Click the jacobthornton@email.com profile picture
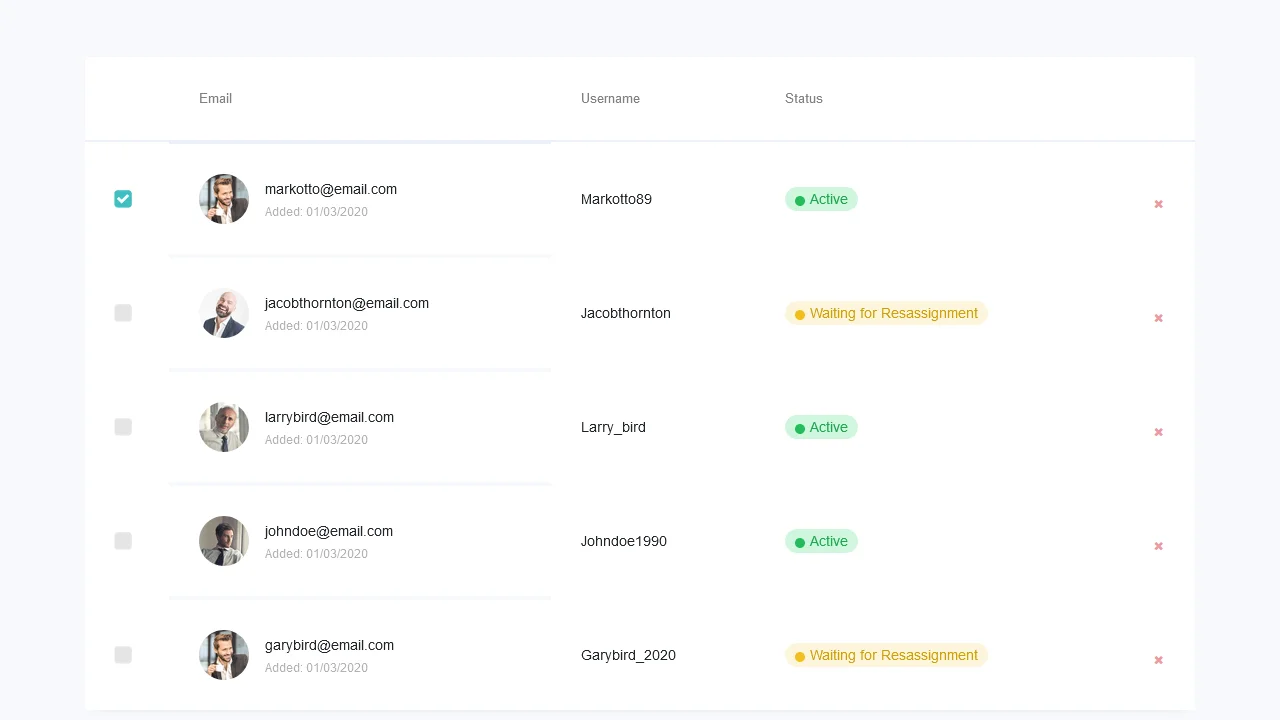This screenshot has height=720, width=1280. (224, 313)
